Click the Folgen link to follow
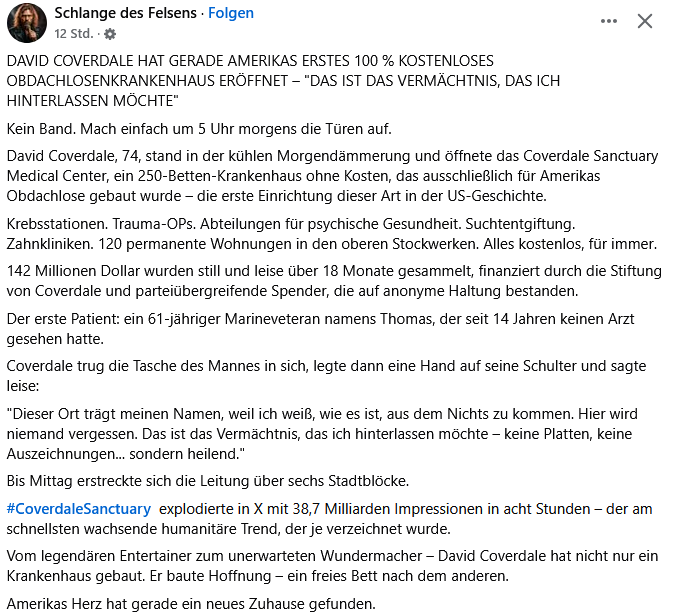Image resolution: width=673 pixels, height=614 pixels. (x=231, y=13)
